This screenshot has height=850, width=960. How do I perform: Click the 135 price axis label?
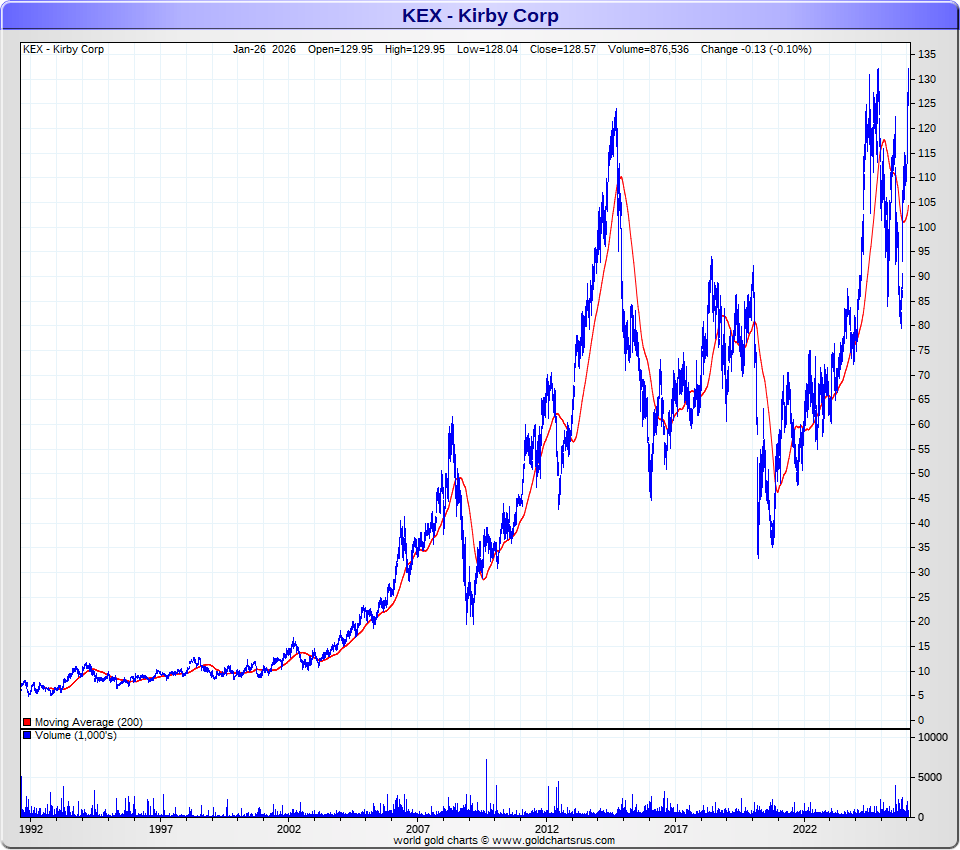pyautogui.click(x=927, y=55)
